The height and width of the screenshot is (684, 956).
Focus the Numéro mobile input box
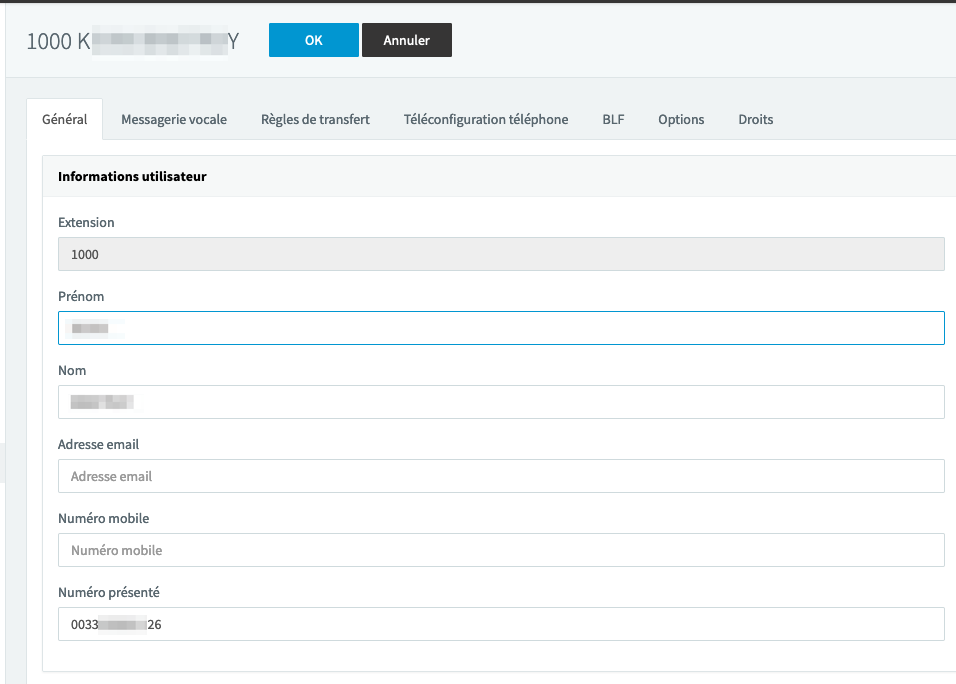point(501,550)
